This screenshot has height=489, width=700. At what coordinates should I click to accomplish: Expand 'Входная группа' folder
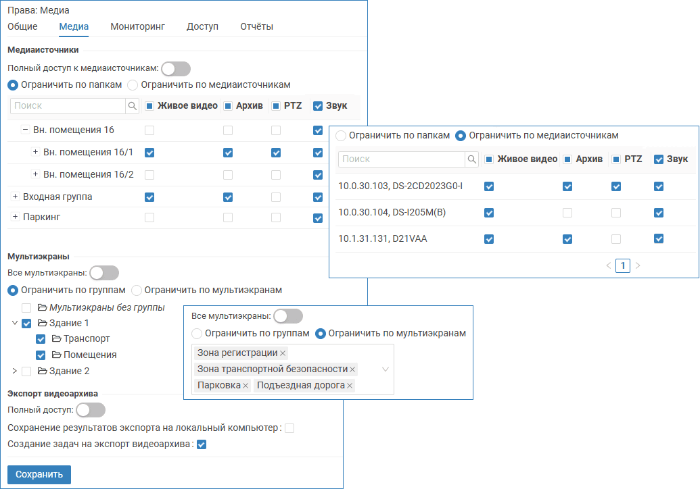(x=15, y=196)
